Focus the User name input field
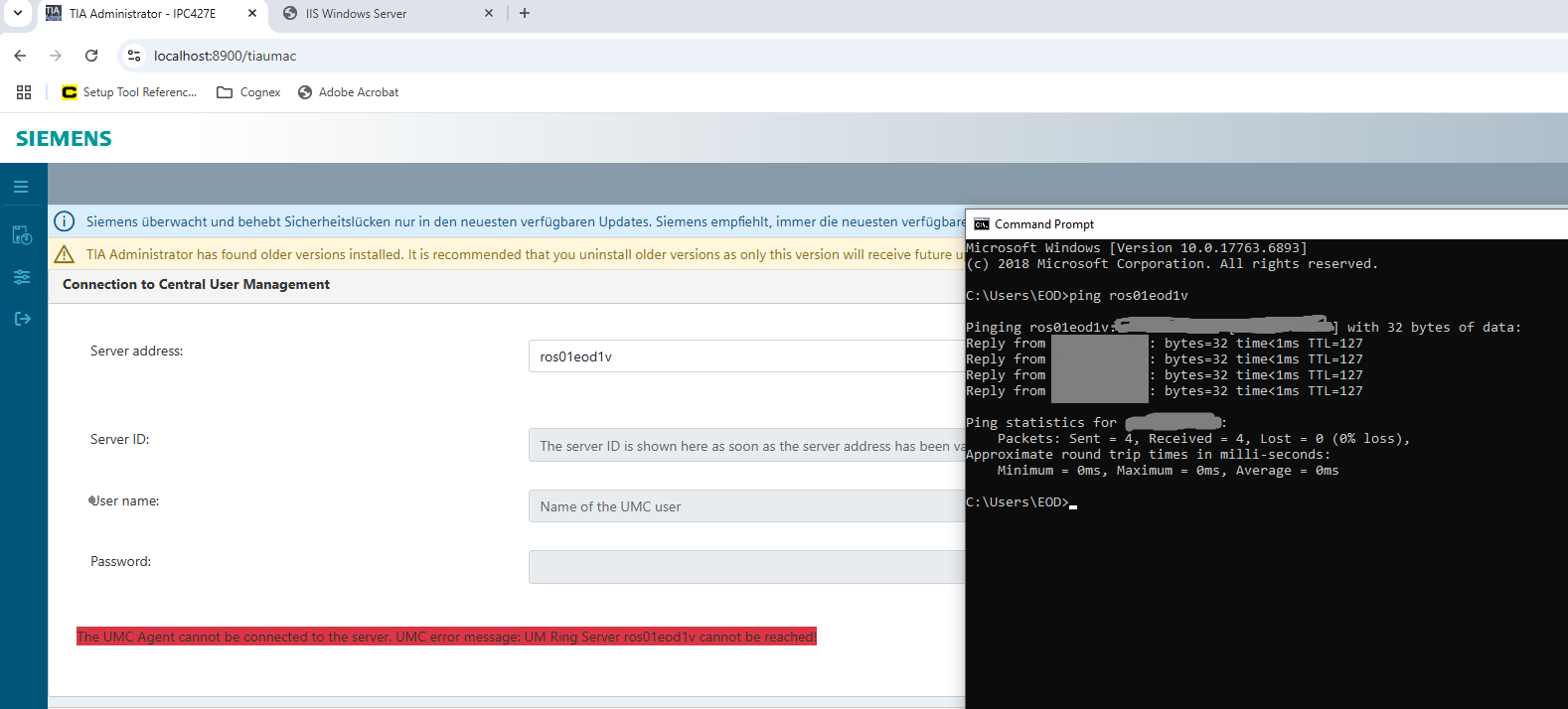The image size is (1568, 709). [745, 506]
